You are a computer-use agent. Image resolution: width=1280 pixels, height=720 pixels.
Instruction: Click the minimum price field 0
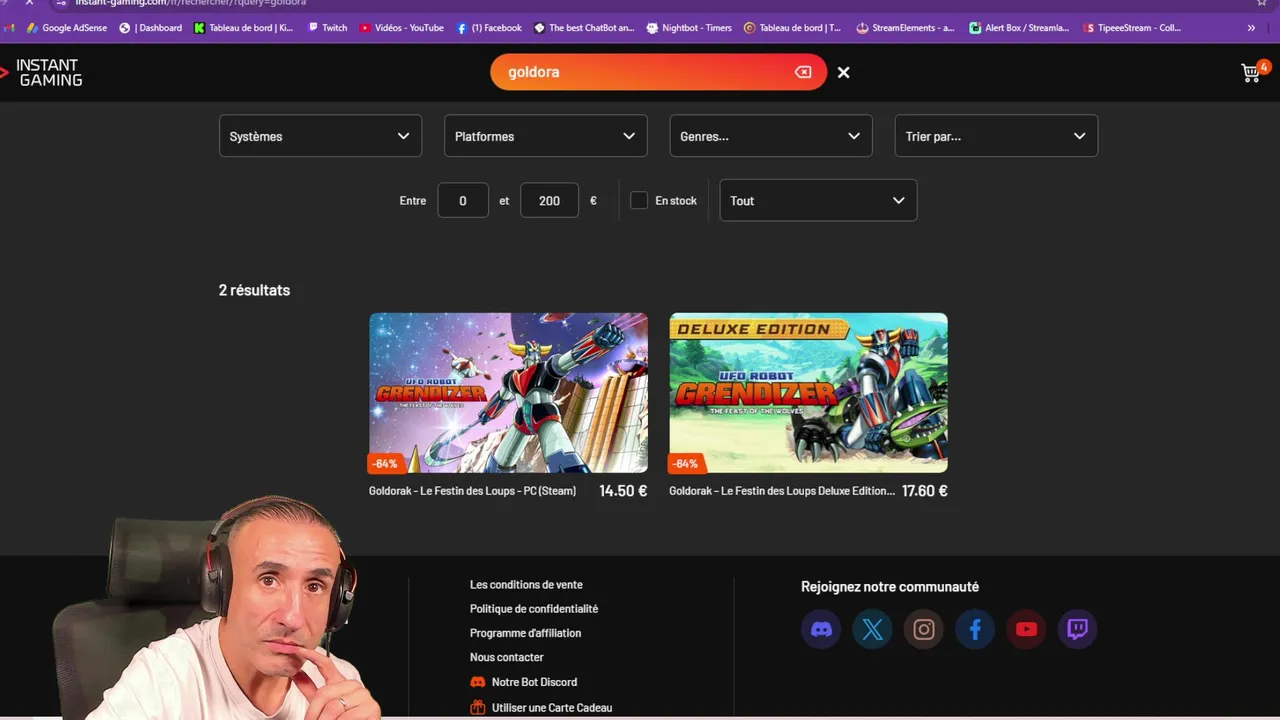[463, 200]
